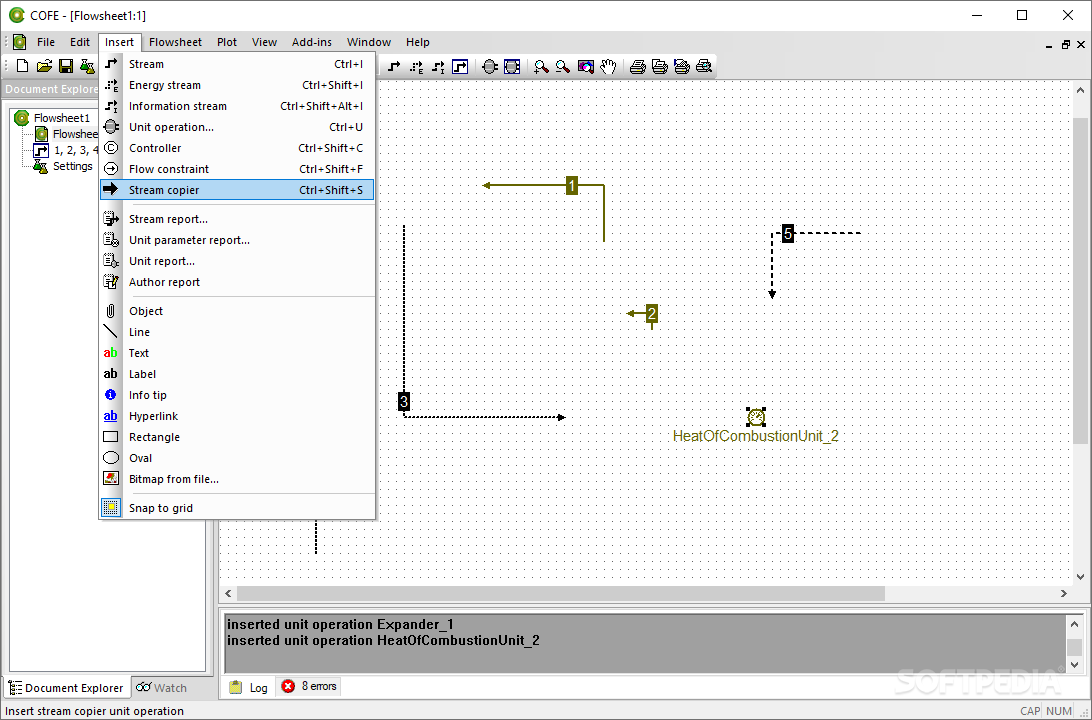Image resolution: width=1092 pixels, height=720 pixels.
Task: Select the HeatOfCombustionUnit_2 unit icon
Action: 756,417
